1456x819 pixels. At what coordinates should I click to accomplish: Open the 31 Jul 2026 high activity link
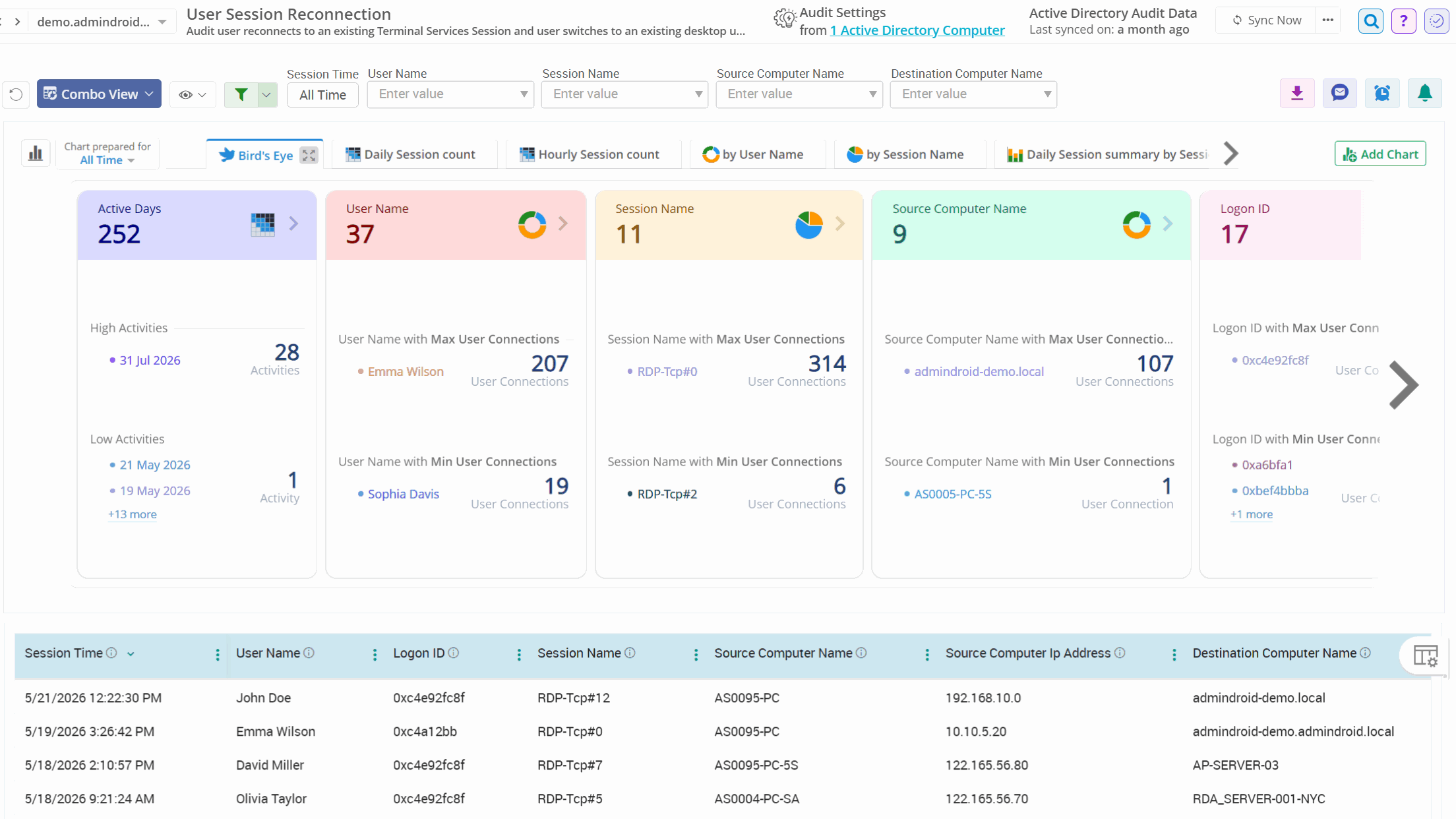click(x=150, y=360)
